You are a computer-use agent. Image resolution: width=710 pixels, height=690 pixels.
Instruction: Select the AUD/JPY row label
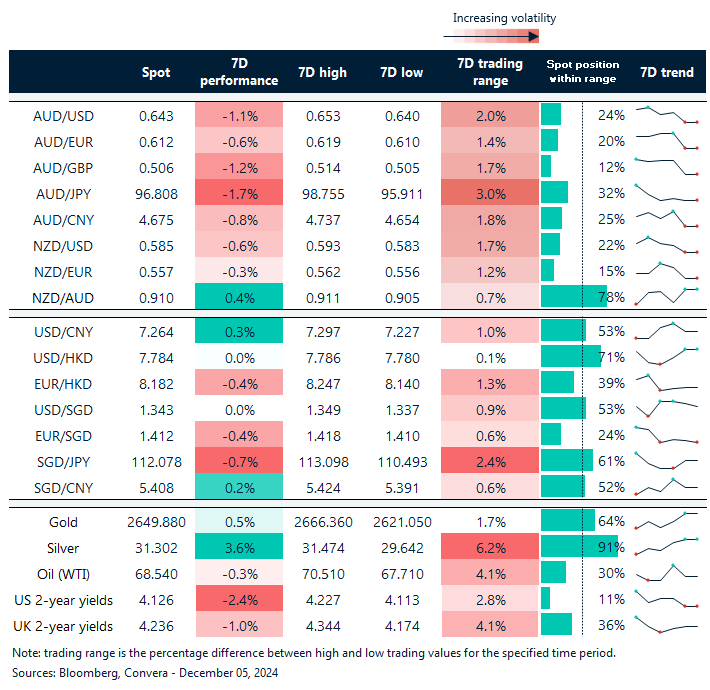[x=63, y=194]
